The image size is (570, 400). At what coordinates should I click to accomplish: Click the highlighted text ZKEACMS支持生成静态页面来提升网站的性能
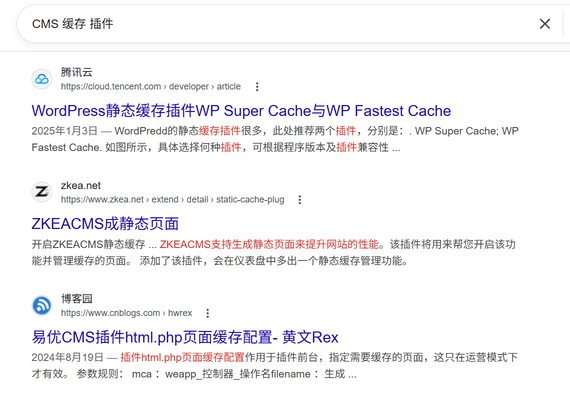(x=269, y=244)
